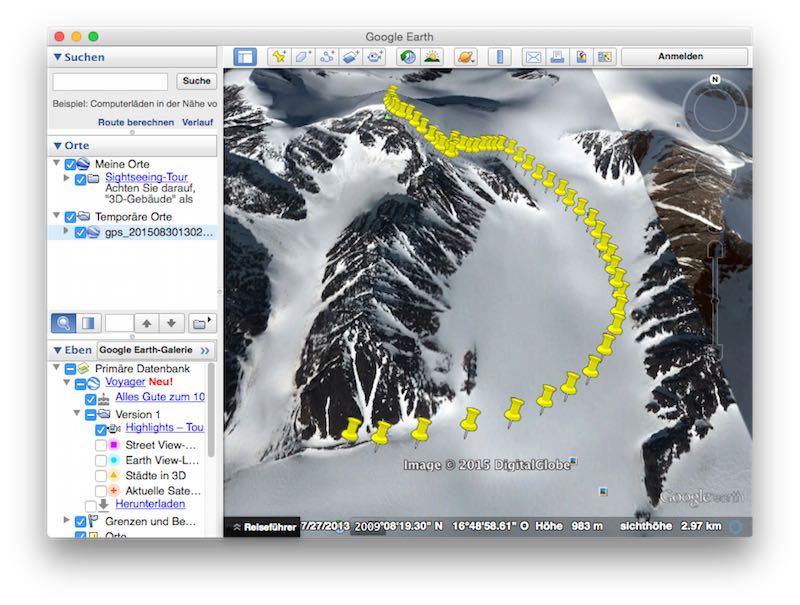Image resolution: width=800 pixels, height=605 pixels.
Task: Click the N north indicator on the compass
Action: click(715, 80)
